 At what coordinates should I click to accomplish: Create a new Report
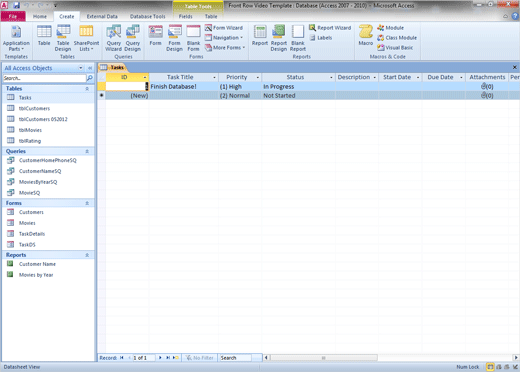(x=260, y=36)
